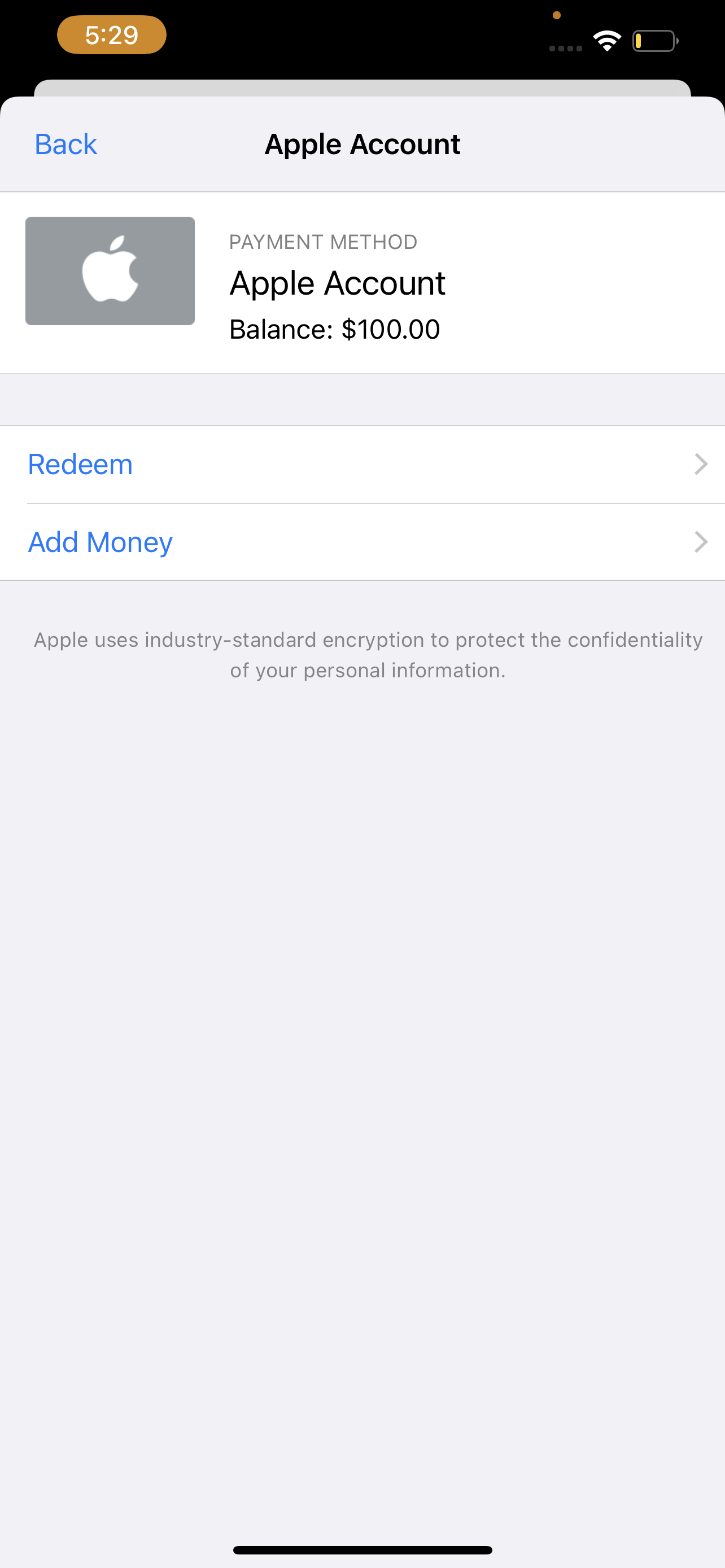Tap the Wi-Fi status icon
Image resolution: width=725 pixels, height=1568 pixels.
pos(607,41)
